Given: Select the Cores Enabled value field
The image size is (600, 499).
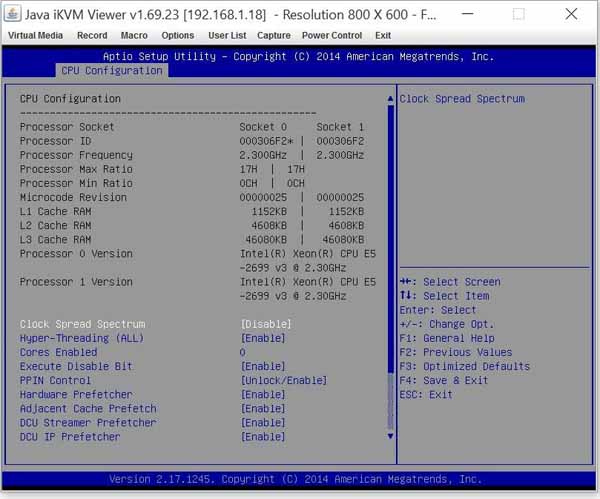Looking at the screenshot, I should 243,352.
